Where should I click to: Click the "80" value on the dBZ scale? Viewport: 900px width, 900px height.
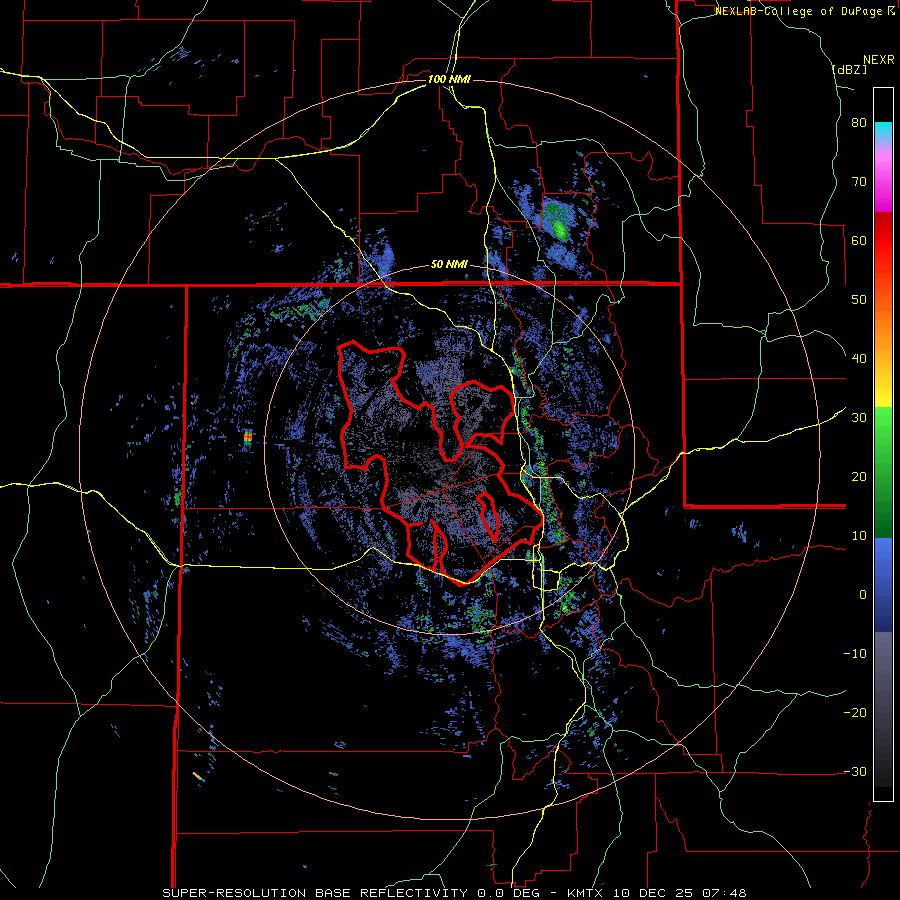click(859, 123)
